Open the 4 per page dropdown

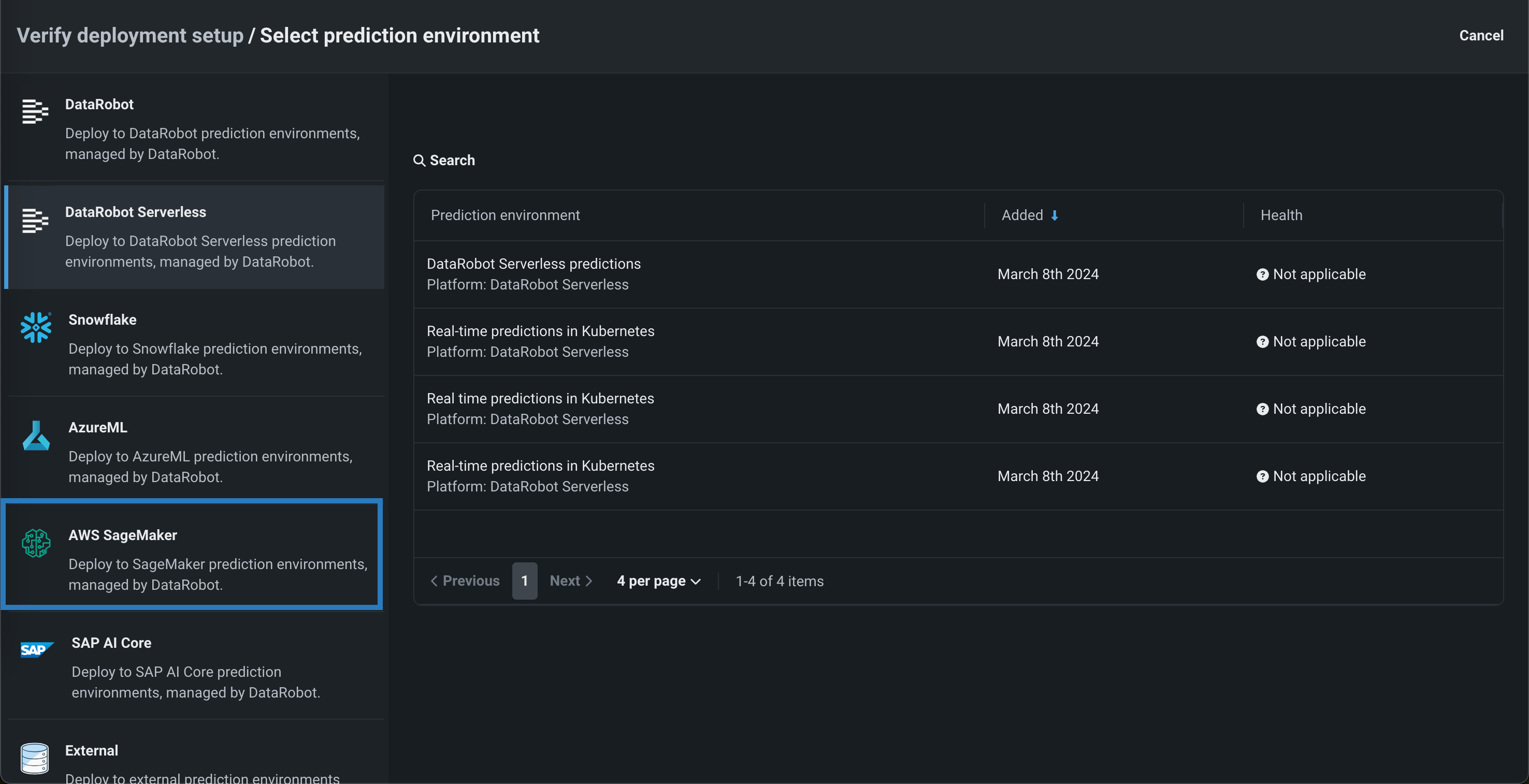(x=659, y=581)
